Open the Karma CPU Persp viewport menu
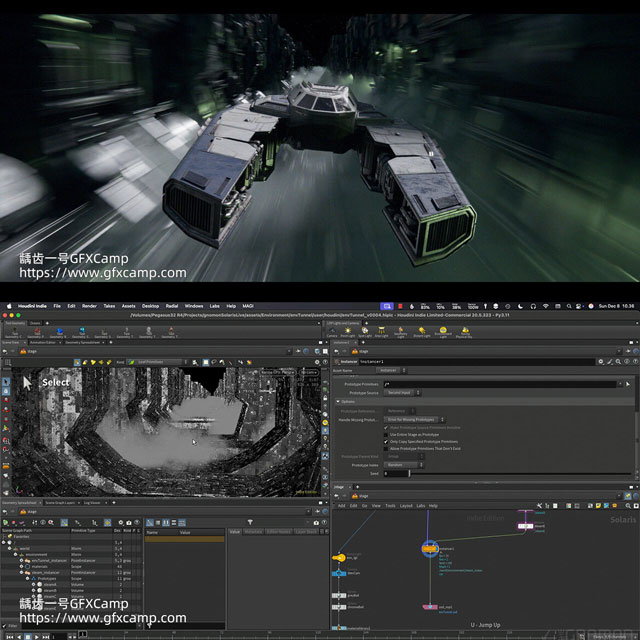The width and height of the screenshot is (640, 640). 277,372
